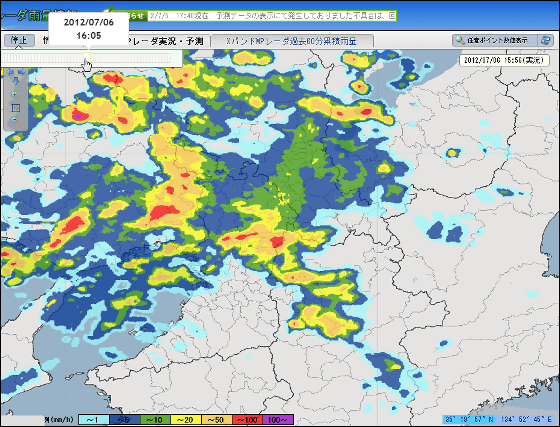Click the news ticker message bar

tap(272, 16)
